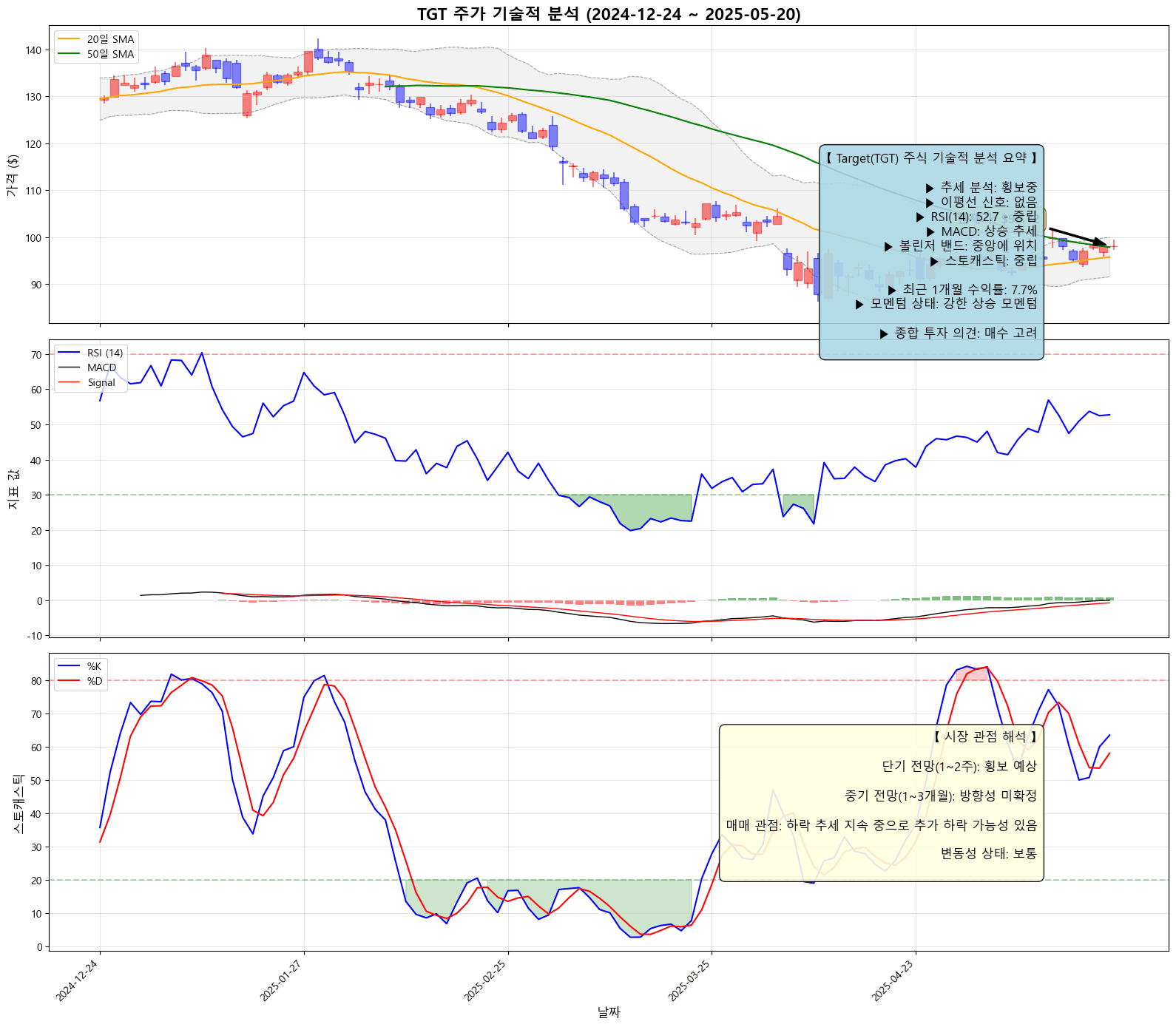Click the price axis tick '120'
1176x1027 pixels.
[33, 144]
